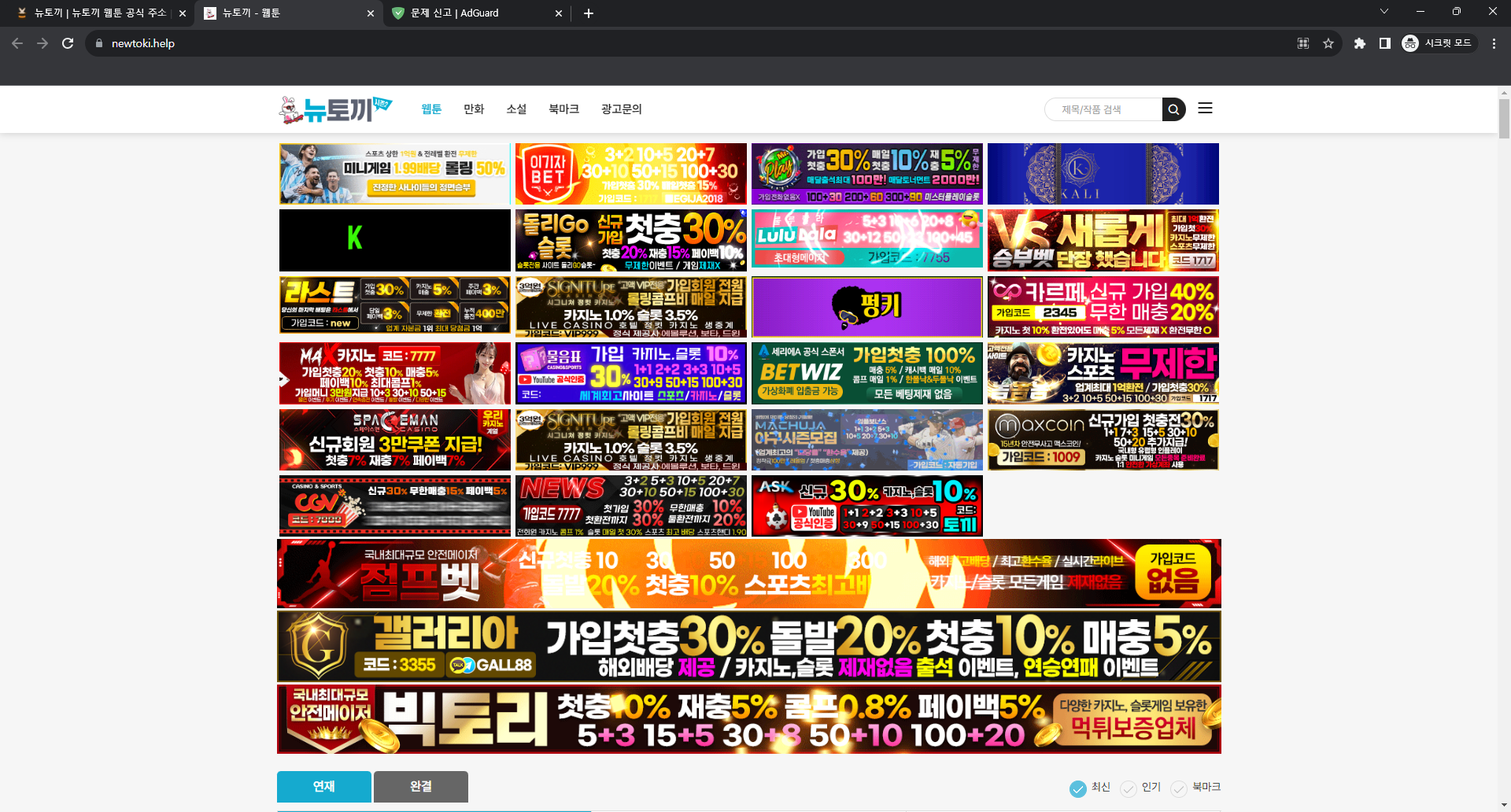Click the purple 펑키 banner
1511x812 pixels.
866,307
